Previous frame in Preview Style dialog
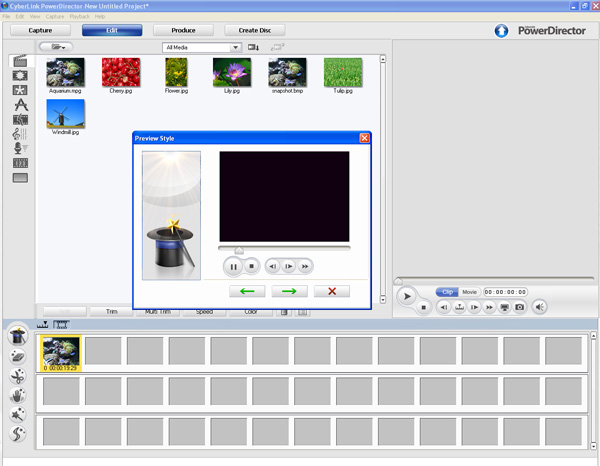Screen dimensions: 600x466 tap(273, 266)
